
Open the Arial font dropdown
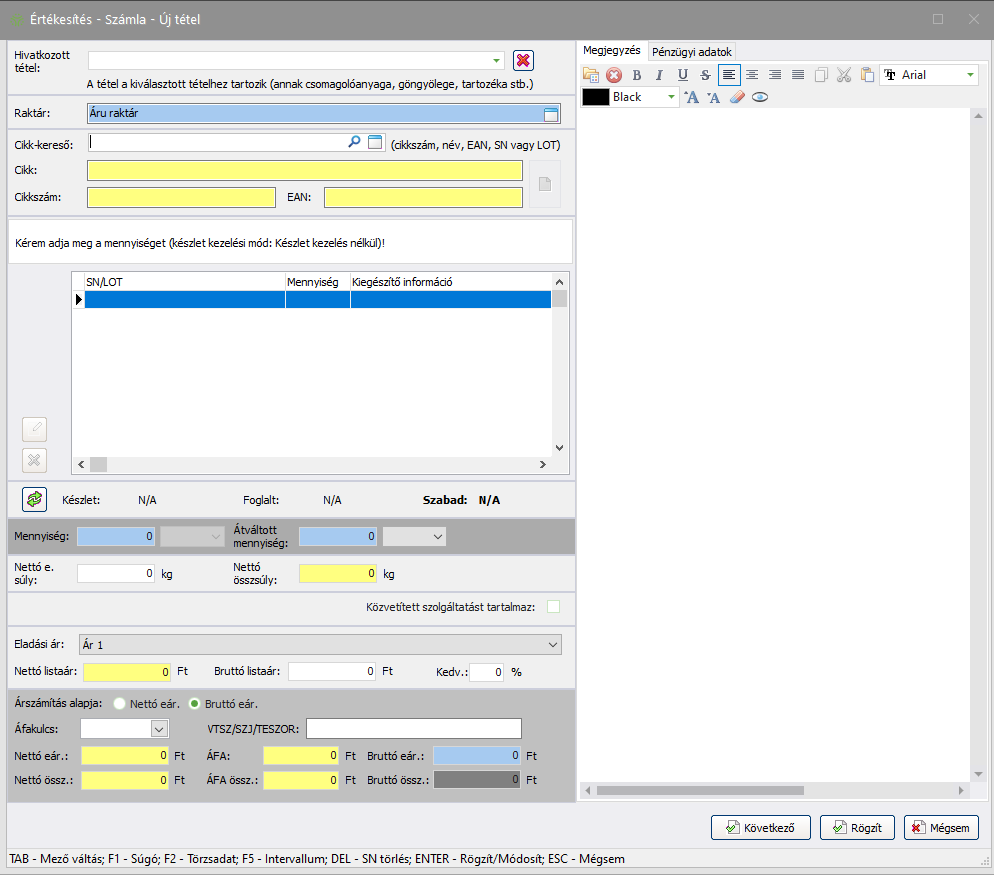[969, 75]
